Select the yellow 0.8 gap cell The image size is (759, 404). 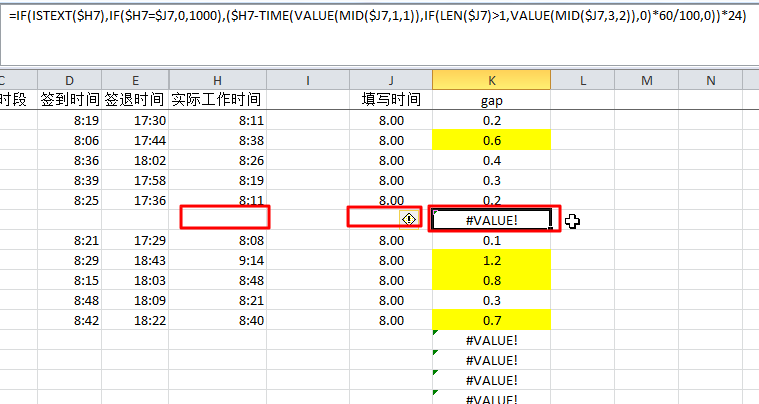[491, 281]
